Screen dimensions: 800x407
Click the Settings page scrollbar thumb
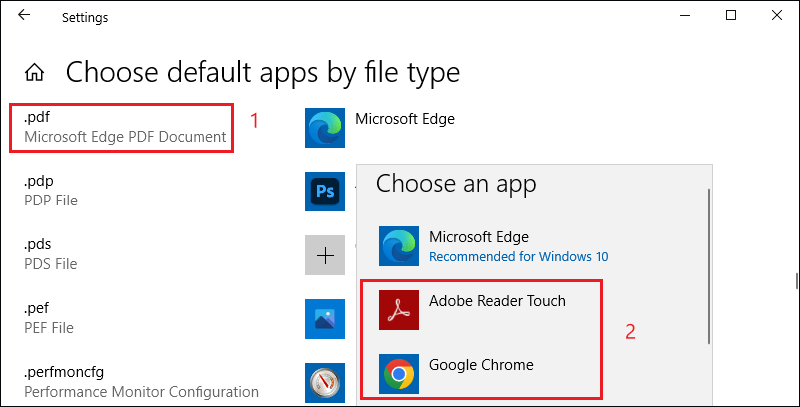(796, 280)
